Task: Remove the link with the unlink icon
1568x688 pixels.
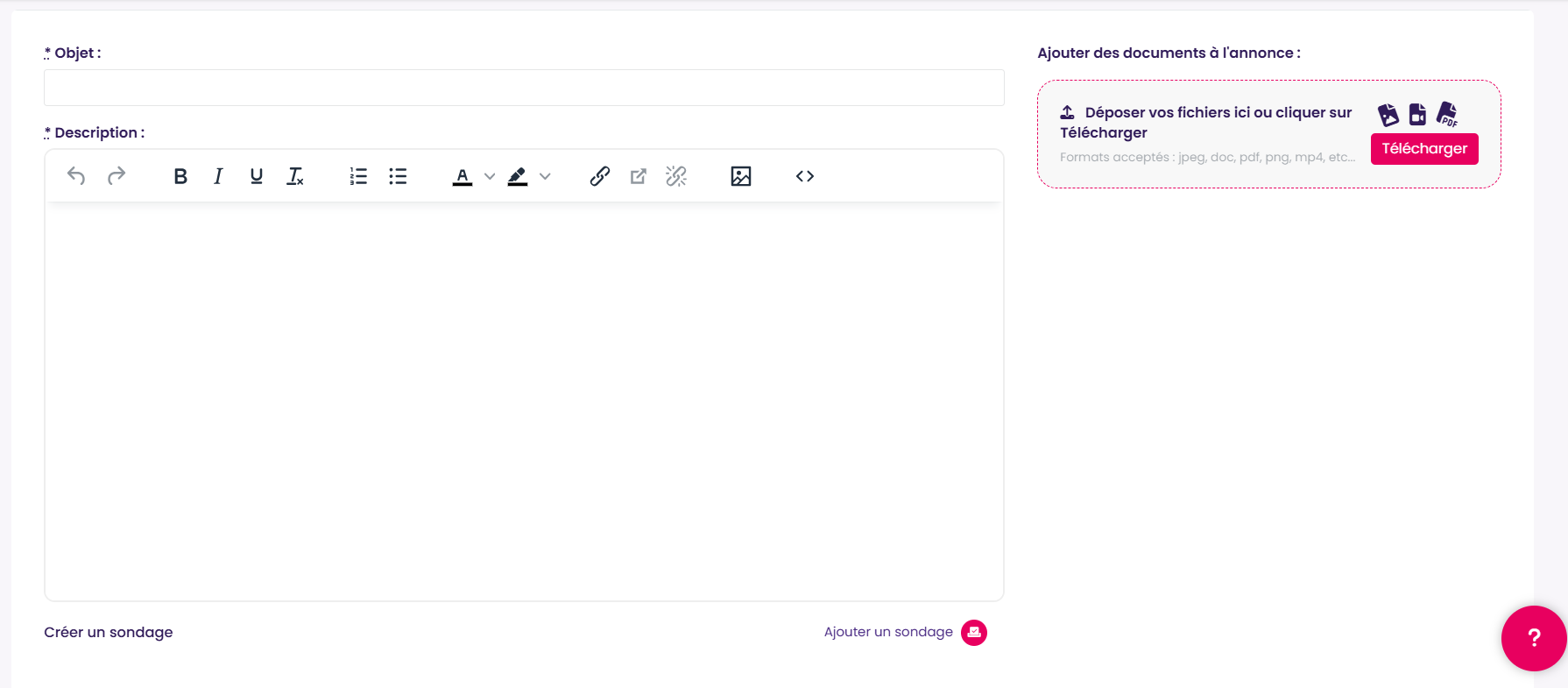Action: (676, 176)
